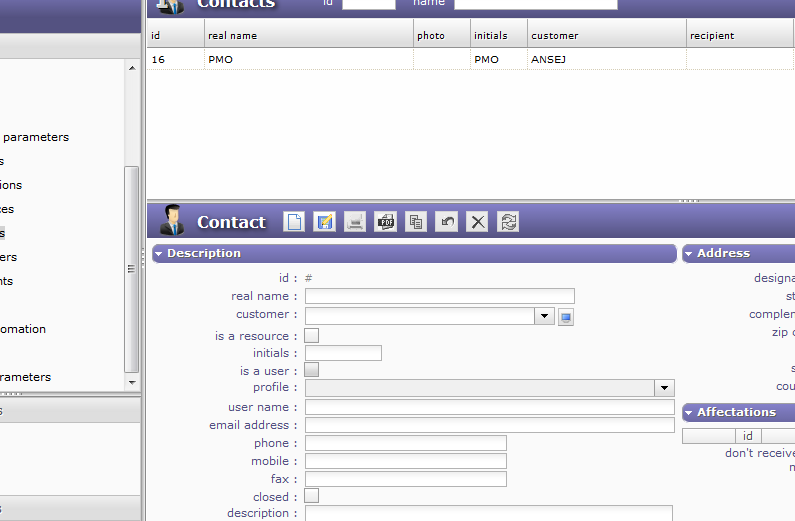
Task: Collapse the Affectations section
Action: click(x=689, y=413)
